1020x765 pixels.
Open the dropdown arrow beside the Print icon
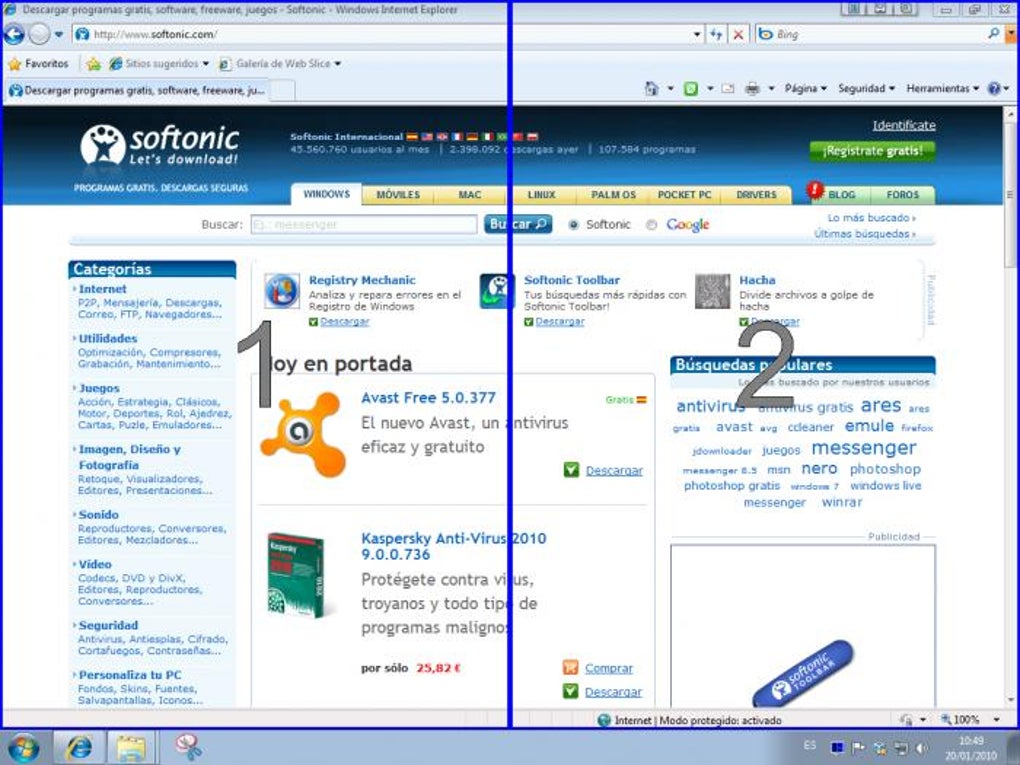click(x=771, y=88)
